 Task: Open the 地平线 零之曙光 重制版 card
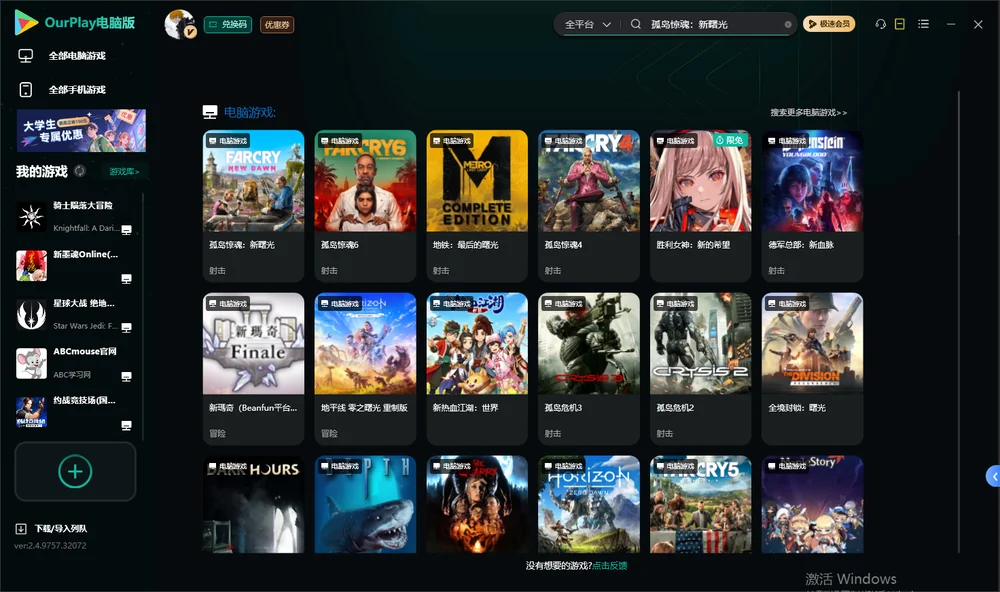tap(365, 368)
